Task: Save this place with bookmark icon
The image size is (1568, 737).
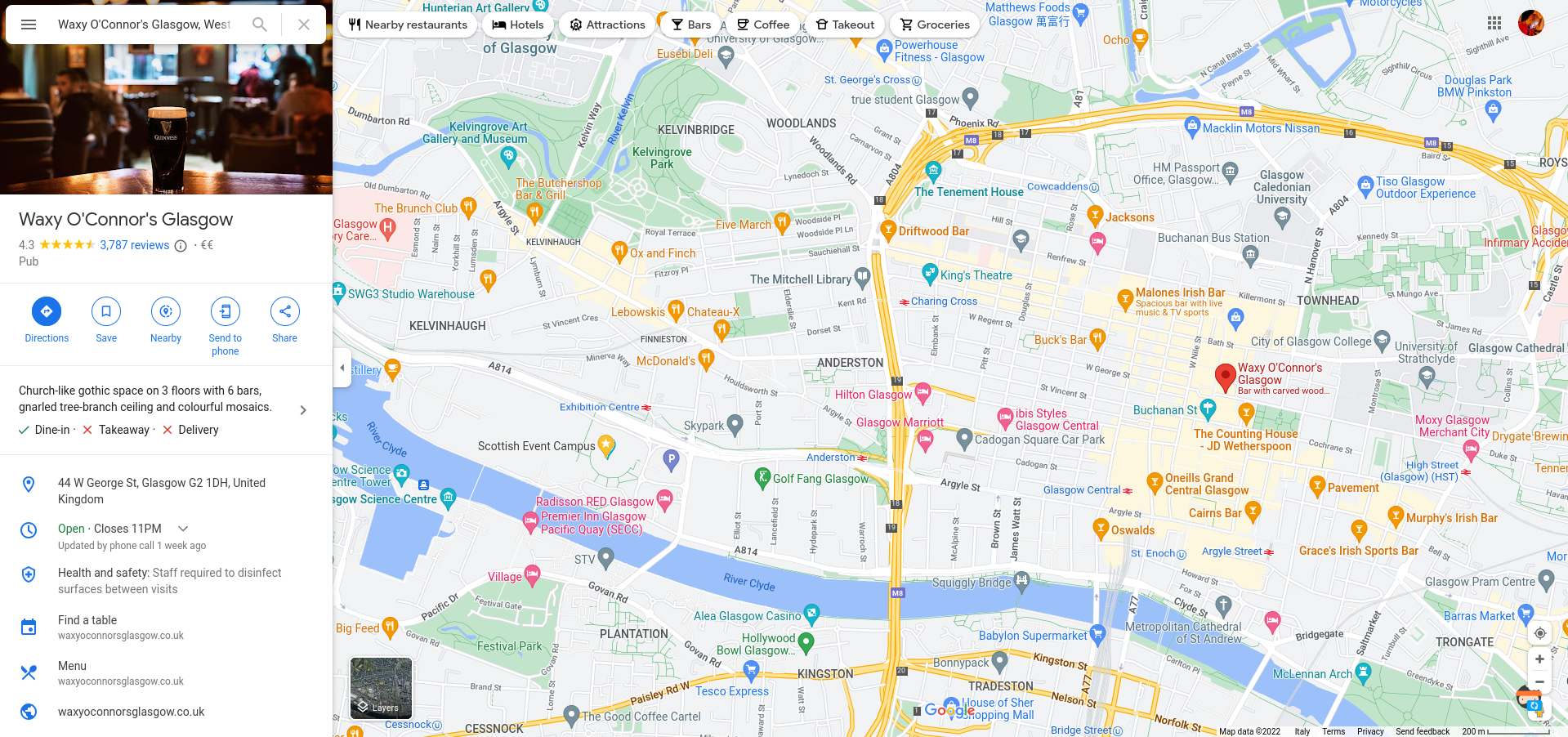Action: pyautogui.click(x=106, y=311)
